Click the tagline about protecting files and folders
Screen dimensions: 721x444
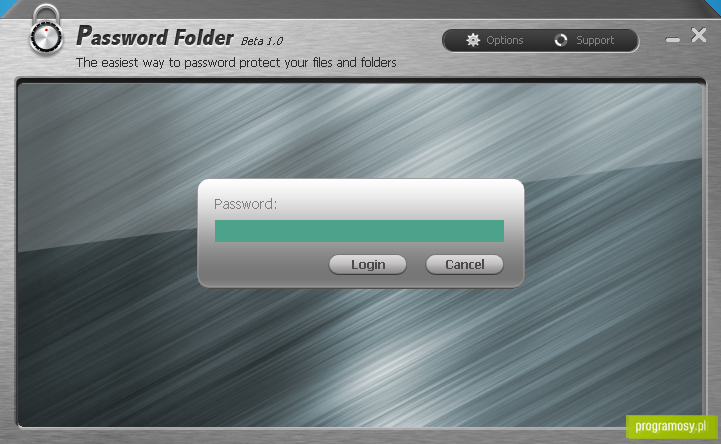tap(236, 63)
